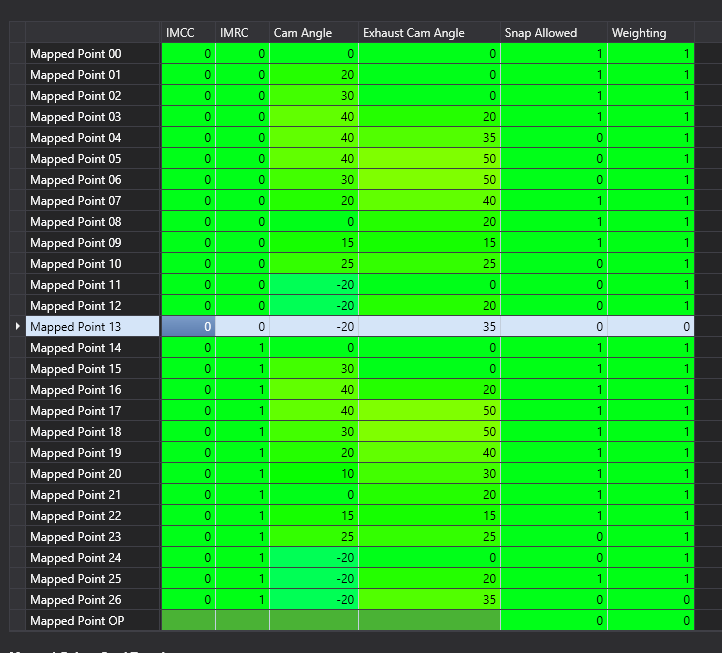Click Weighting cell for Mapped Point OP

pyautogui.click(x=651, y=621)
